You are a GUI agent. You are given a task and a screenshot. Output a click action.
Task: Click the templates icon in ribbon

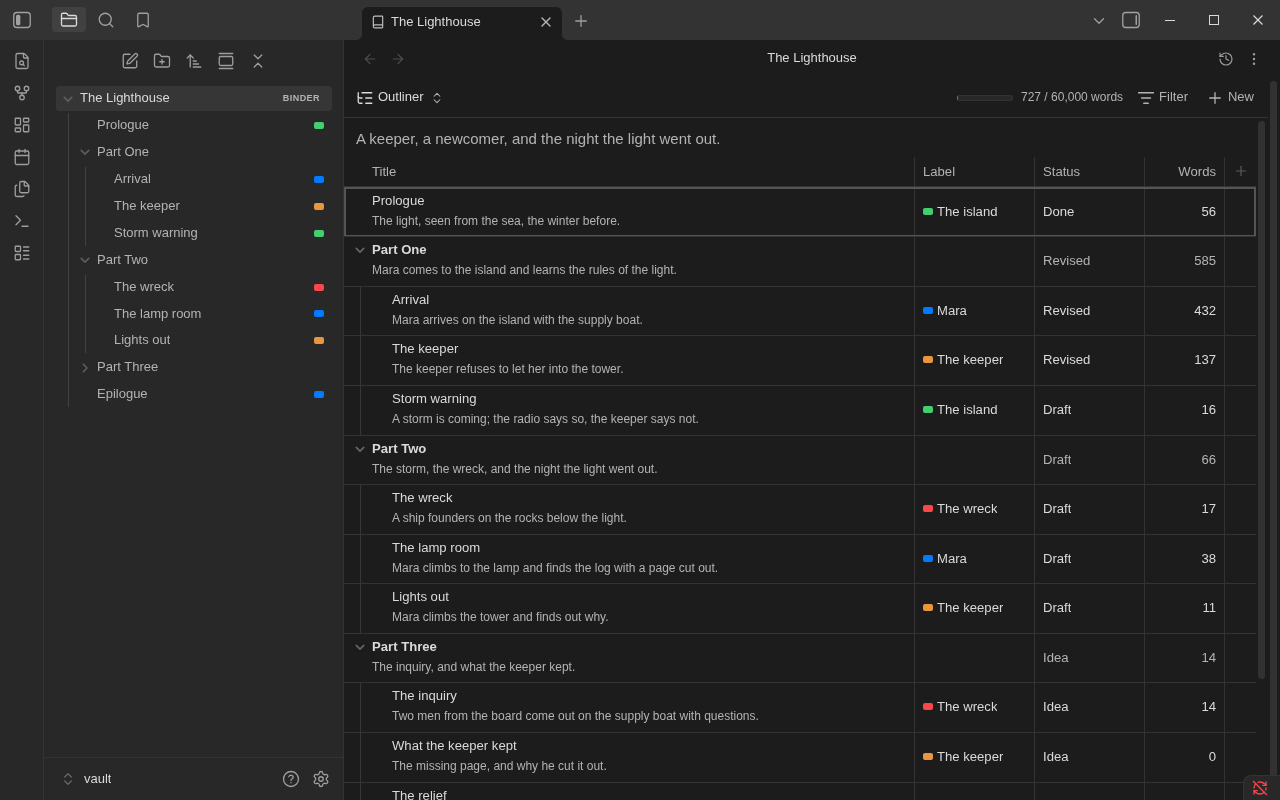pos(22,189)
